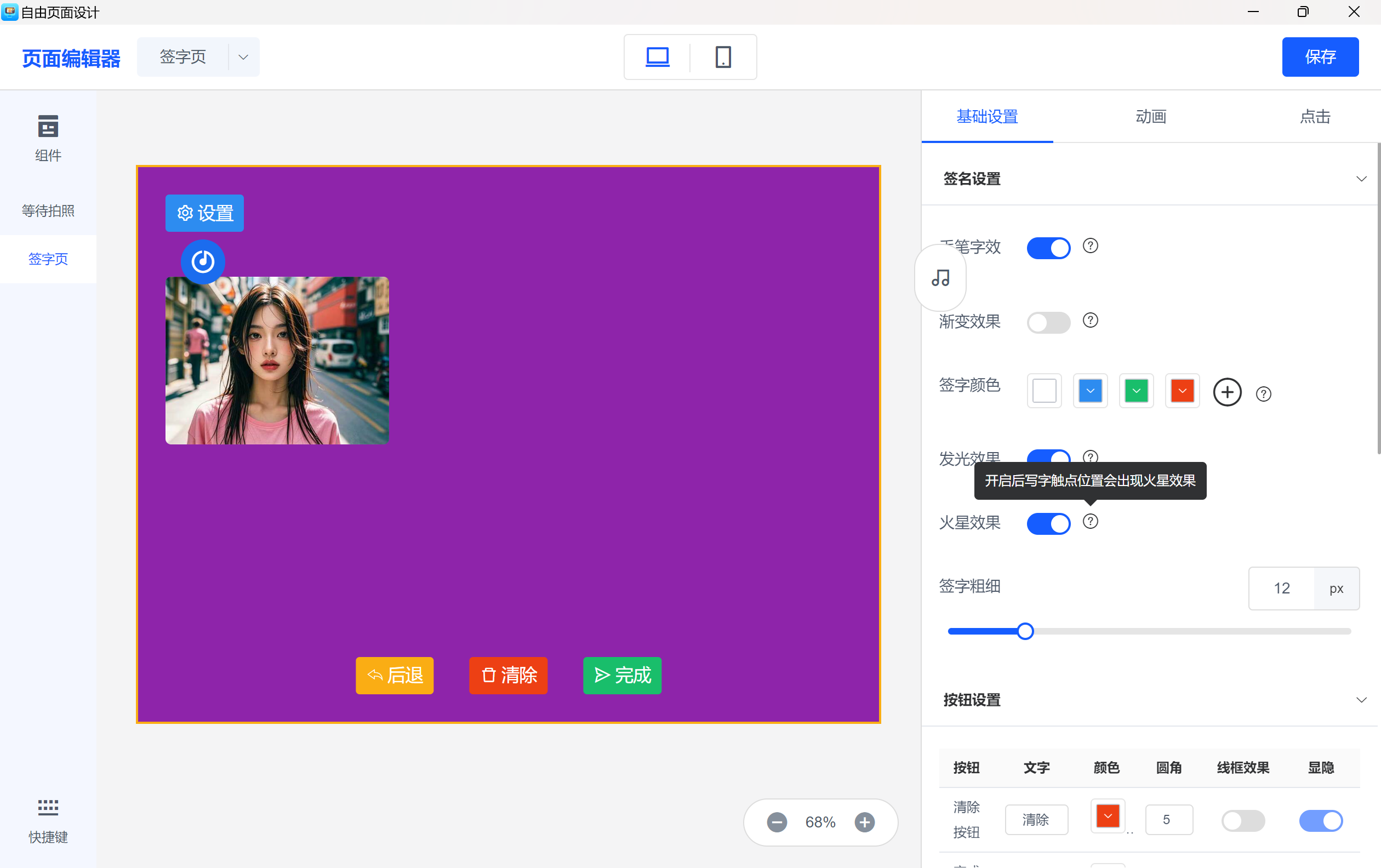The image size is (1381, 868).
Task: Collapse the 签名设置 section
Action: coord(1361,179)
